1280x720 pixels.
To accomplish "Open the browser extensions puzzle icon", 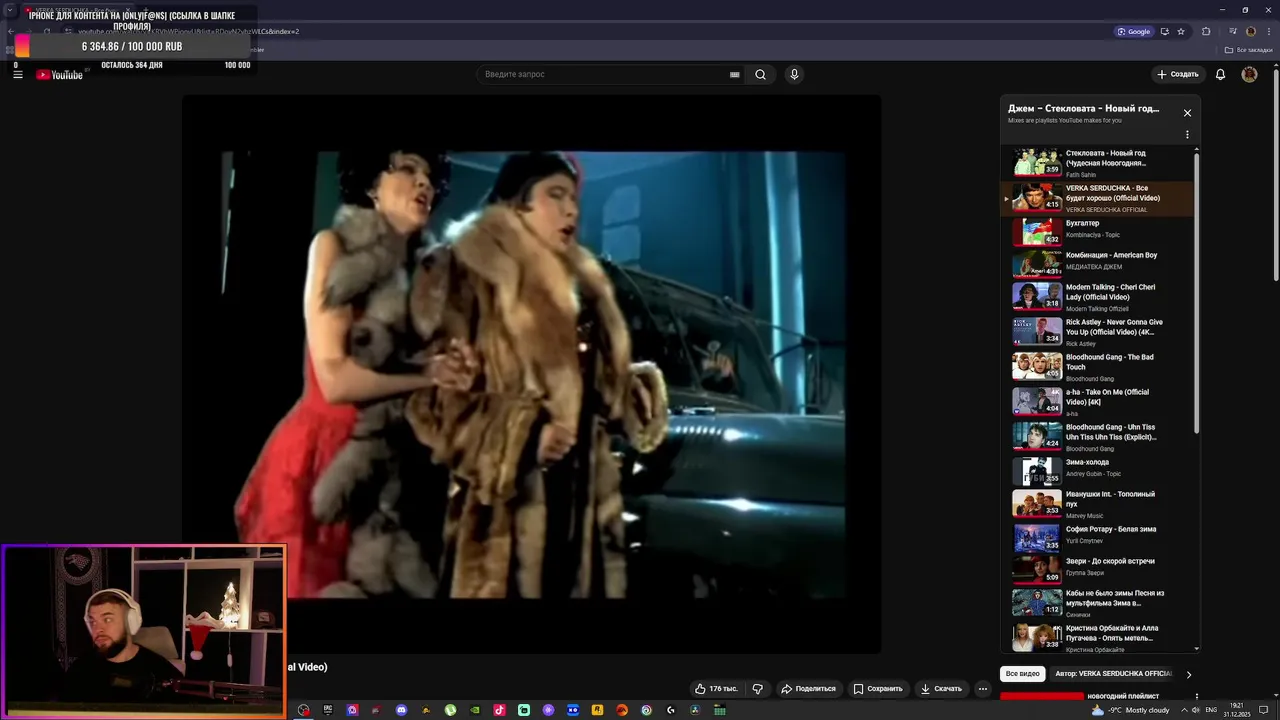I will tap(1206, 31).
